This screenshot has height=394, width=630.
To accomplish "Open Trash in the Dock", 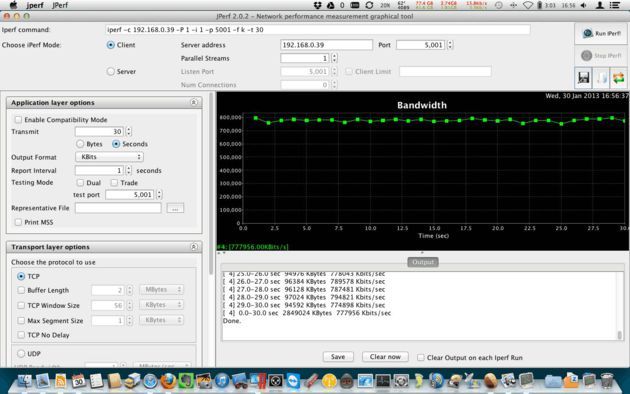I will pyautogui.click(x=607, y=380).
